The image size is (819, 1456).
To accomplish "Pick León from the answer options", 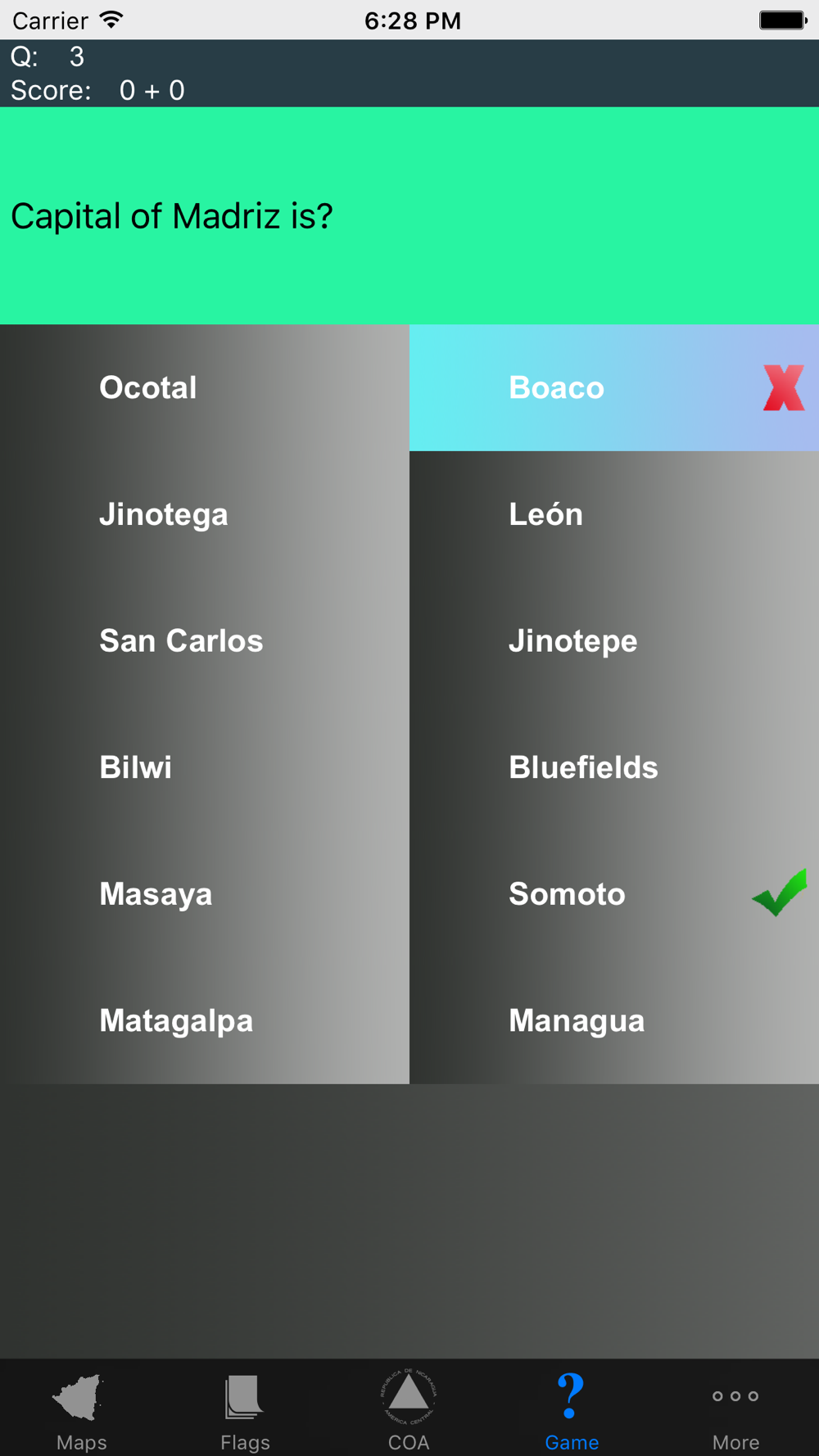I will click(614, 514).
